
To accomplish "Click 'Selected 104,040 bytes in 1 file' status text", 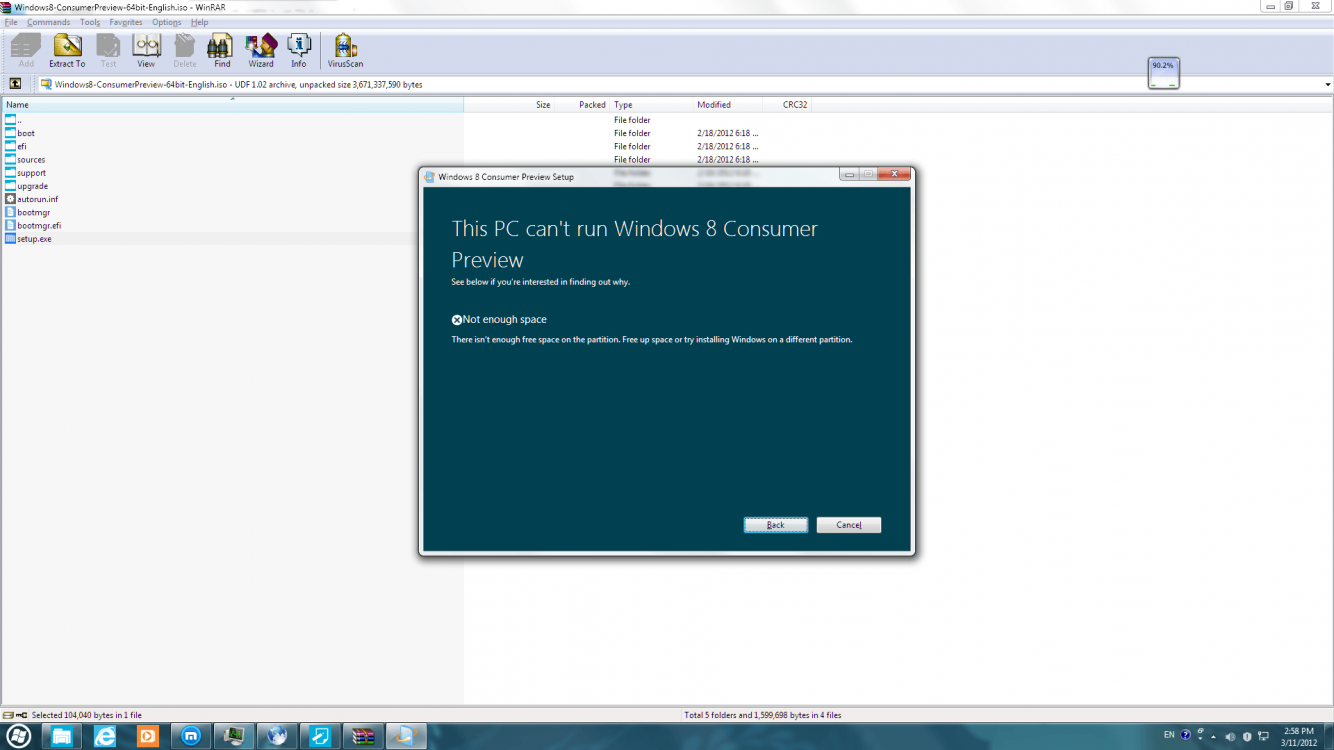I will pyautogui.click(x=87, y=715).
